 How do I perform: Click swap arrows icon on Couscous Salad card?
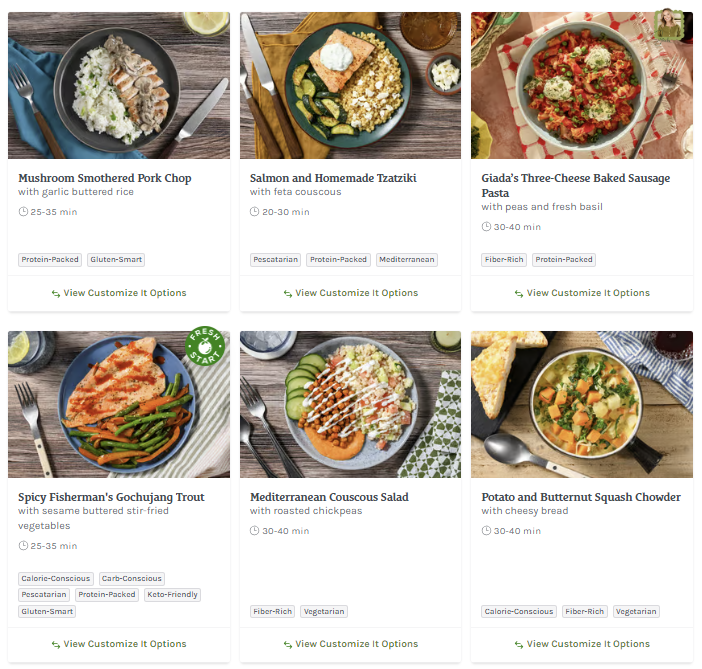(288, 645)
